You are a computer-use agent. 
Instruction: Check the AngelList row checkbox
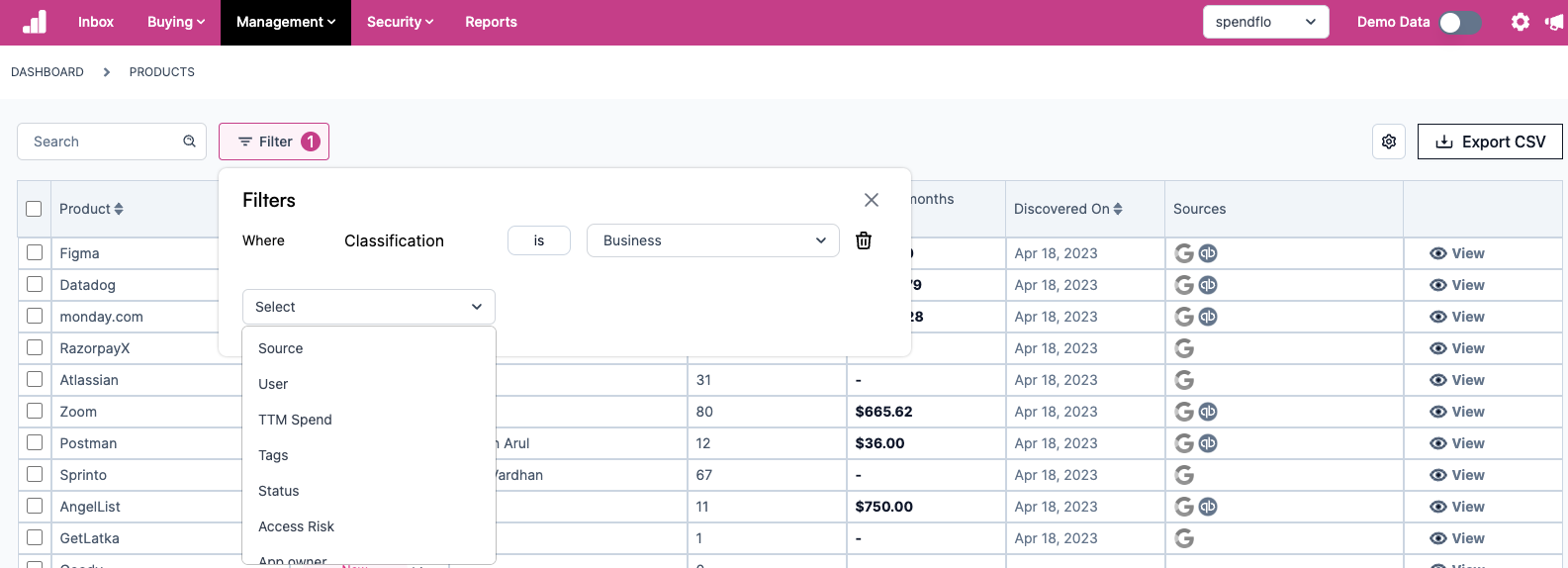pyautogui.click(x=35, y=506)
